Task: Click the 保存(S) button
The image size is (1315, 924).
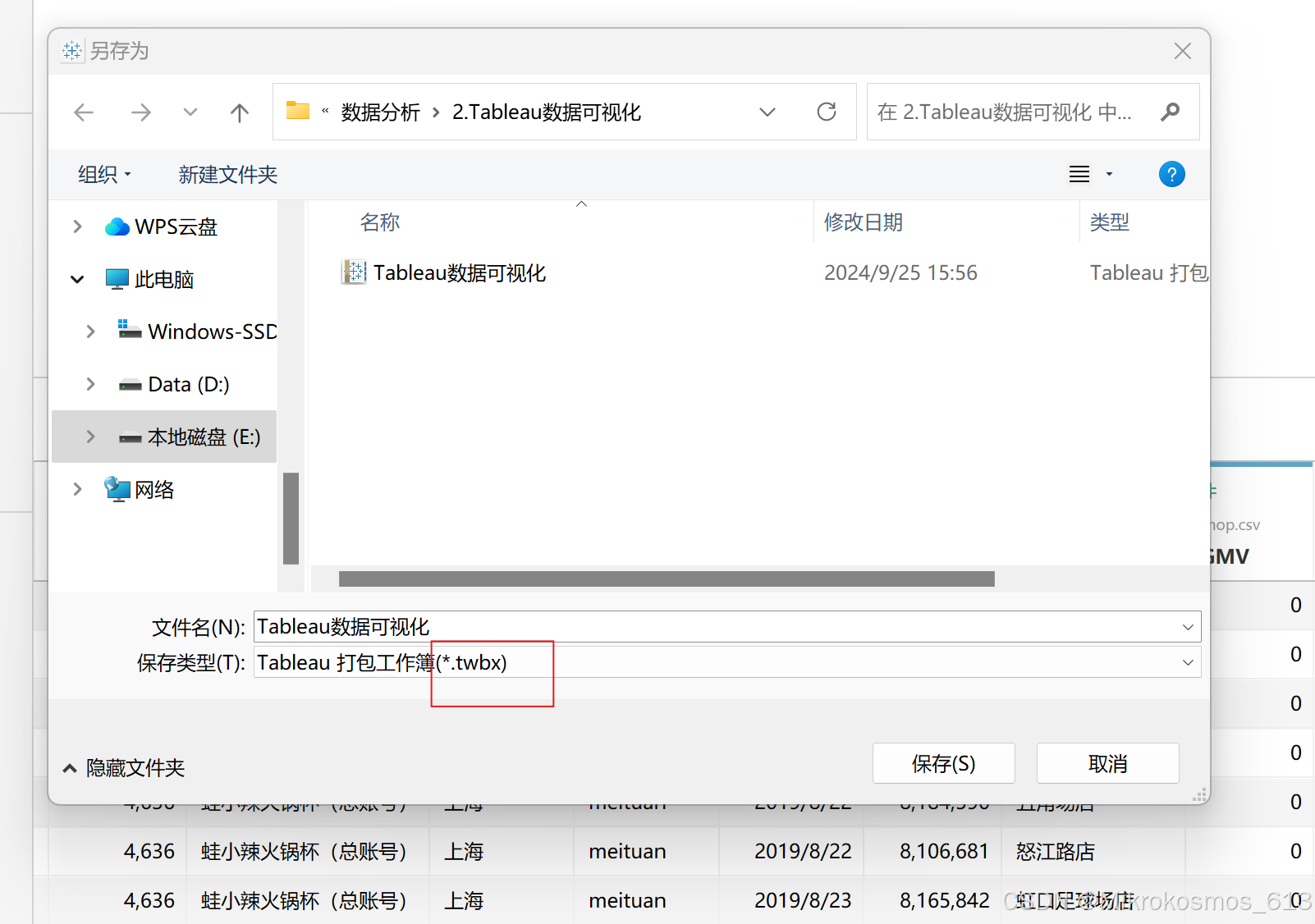Action: tap(944, 763)
